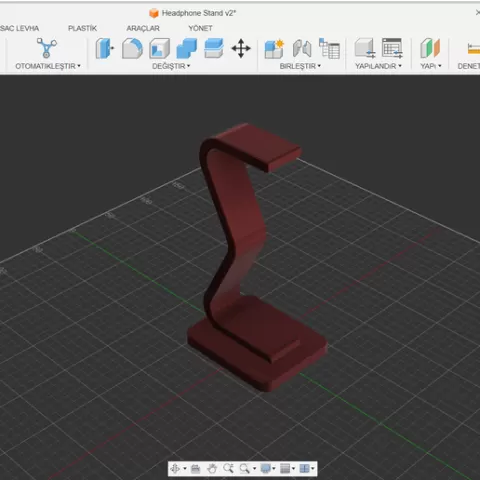This screenshot has width=480, height=480.
Task: Click the Orbit tool in navigation bar
Action: click(x=175, y=469)
